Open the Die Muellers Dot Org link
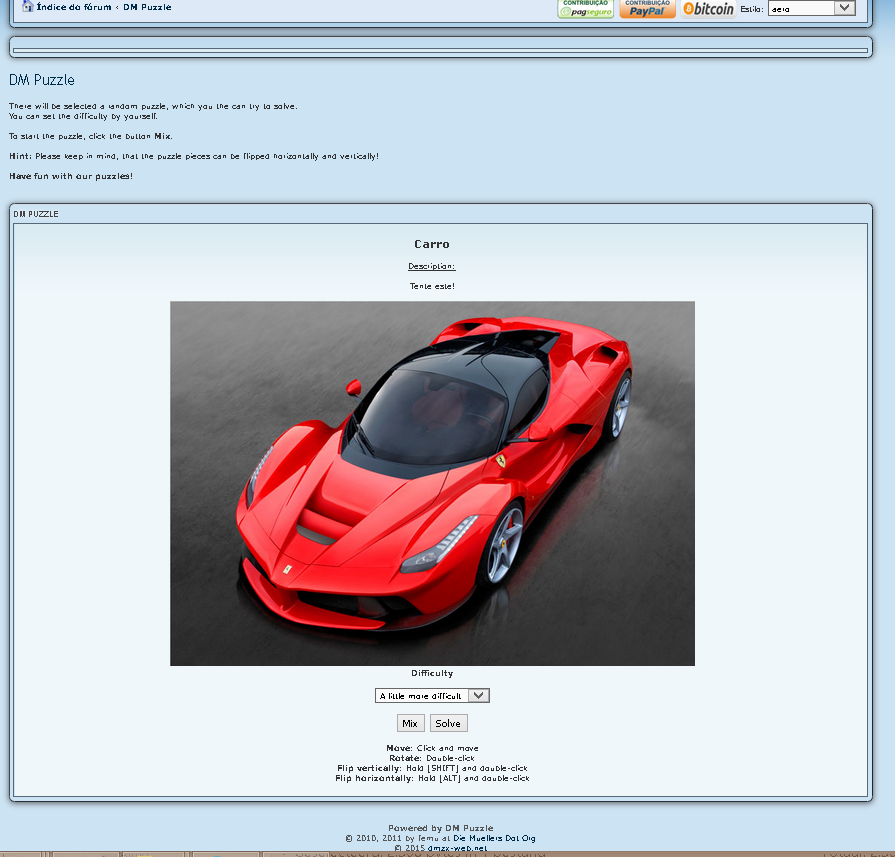This screenshot has height=857, width=895. pyautogui.click(x=494, y=838)
